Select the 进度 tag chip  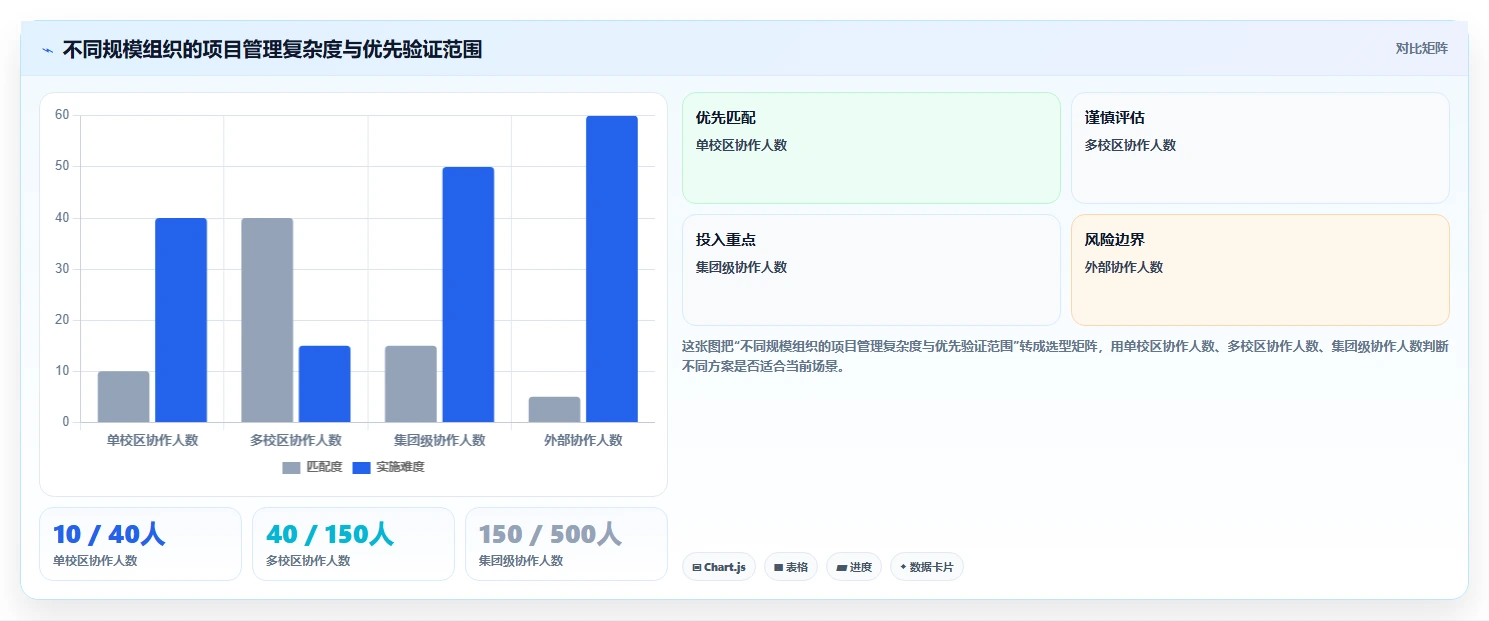pyautogui.click(x=854, y=567)
